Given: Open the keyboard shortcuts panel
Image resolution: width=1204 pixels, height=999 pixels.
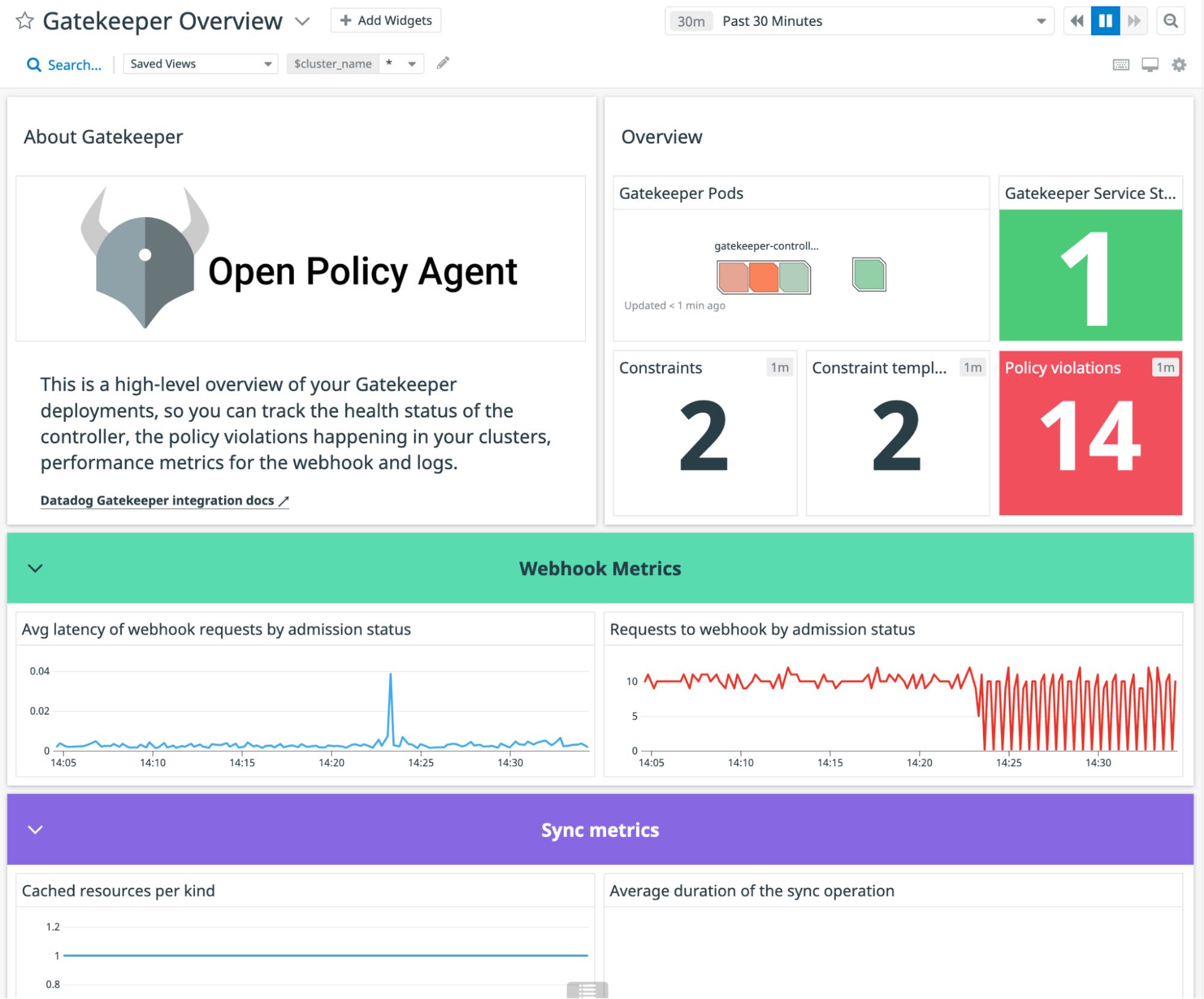Looking at the screenshot, I should (1120, 64).
